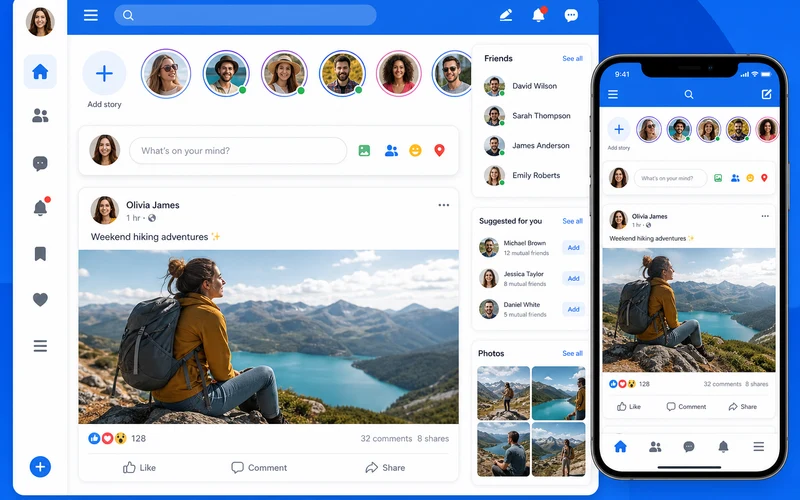Select Messages tab in phone bottom bar
Viewport: 800px width, 500px height.
click(x=689, y=447)
